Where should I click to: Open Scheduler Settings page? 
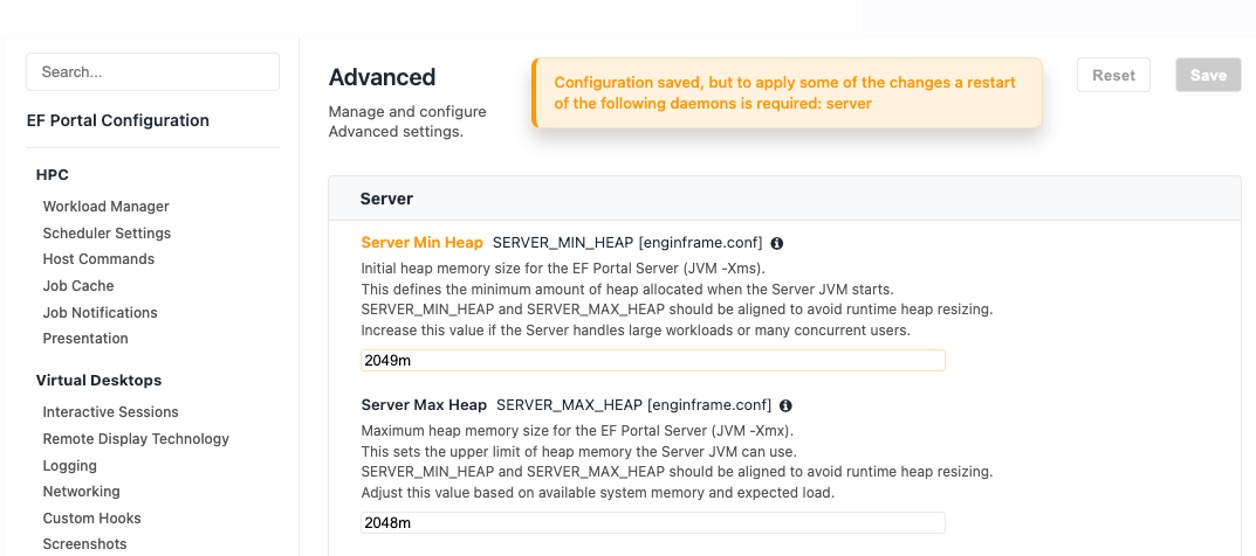107,233
